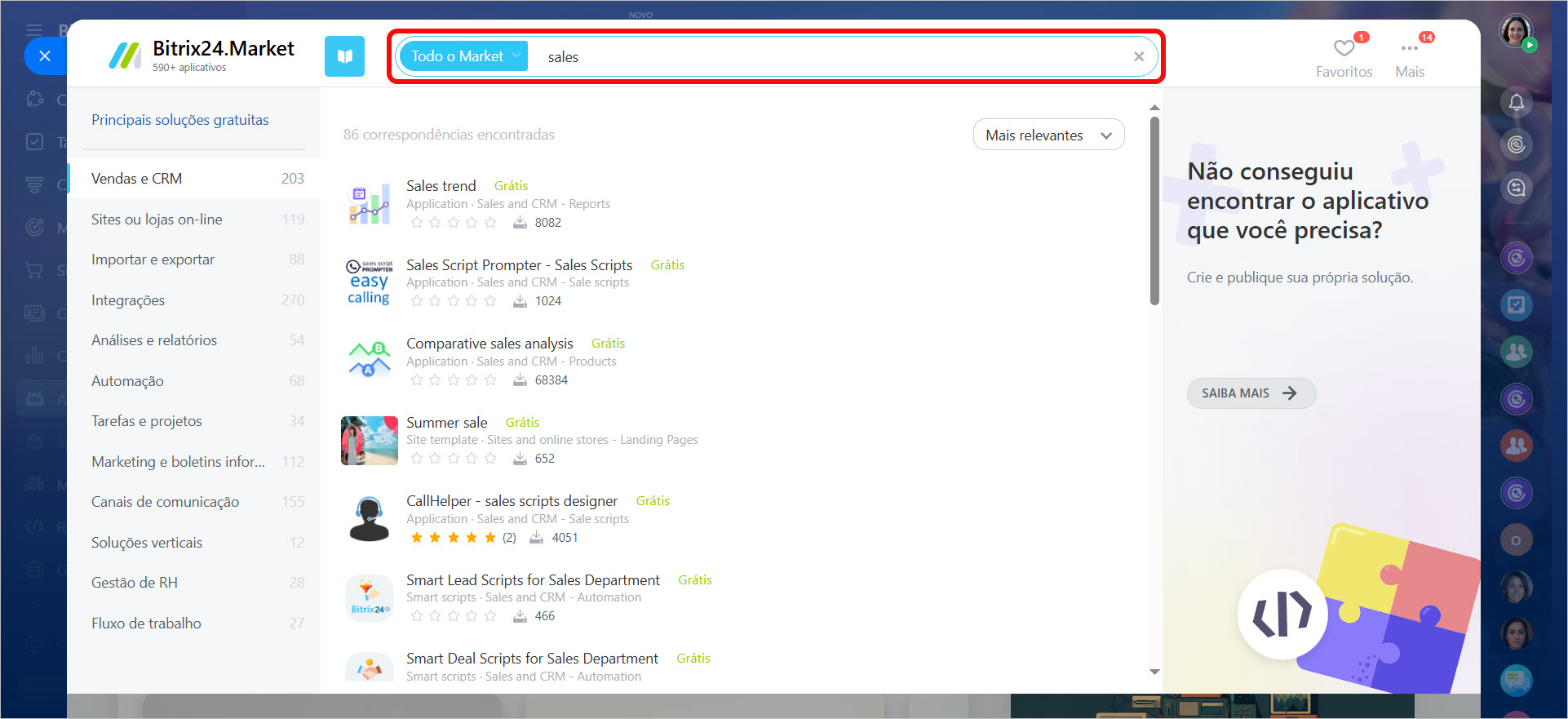
Task: Open user profile avatar at top right
Action: pyautogui.click(x=1517, y=32)
